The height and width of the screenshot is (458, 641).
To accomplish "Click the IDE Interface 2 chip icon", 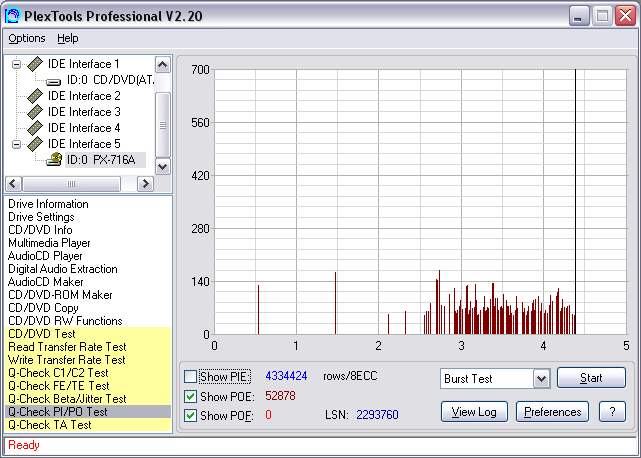I will (35, 96).
